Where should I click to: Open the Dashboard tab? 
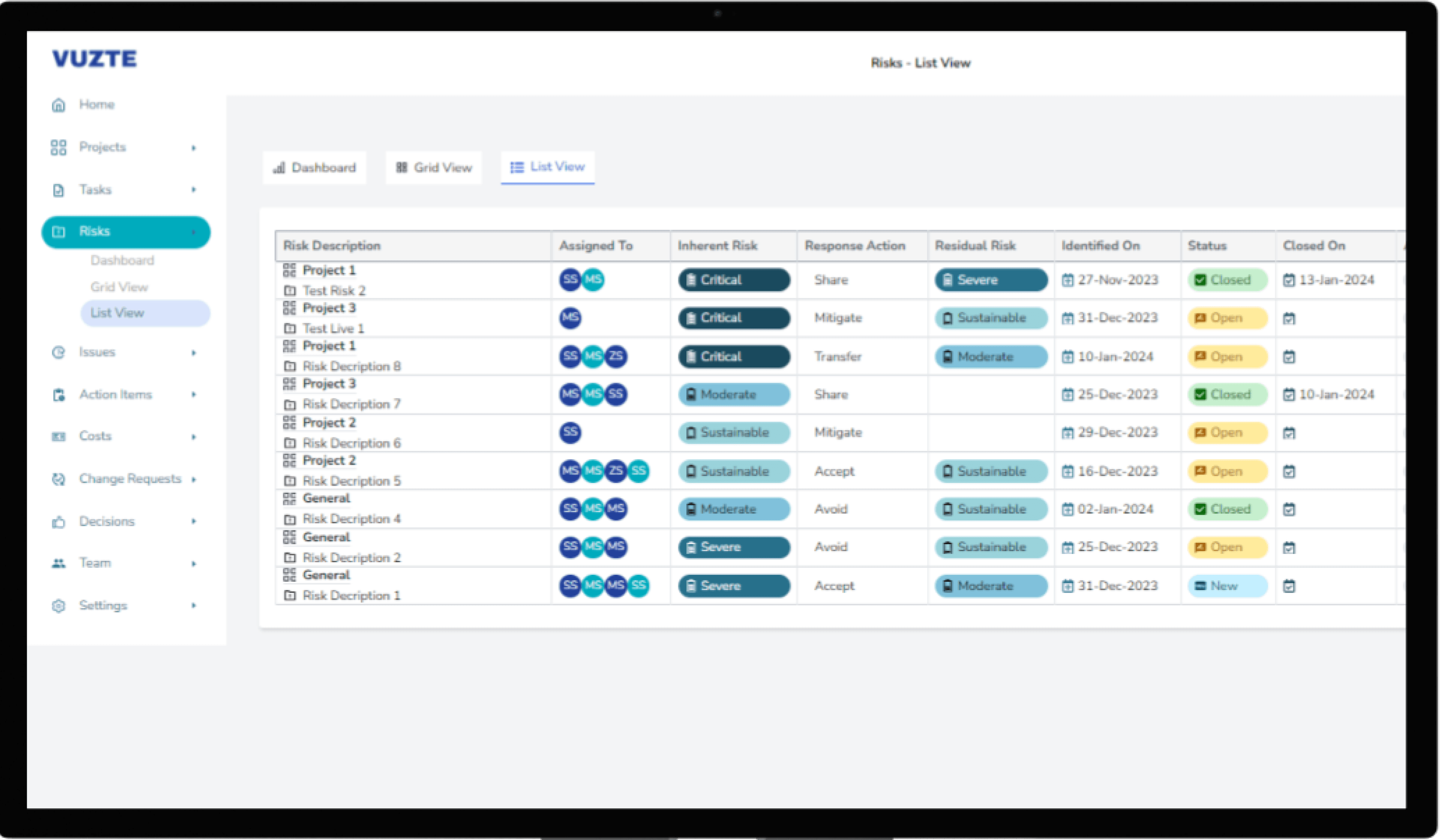click(314, 168)
